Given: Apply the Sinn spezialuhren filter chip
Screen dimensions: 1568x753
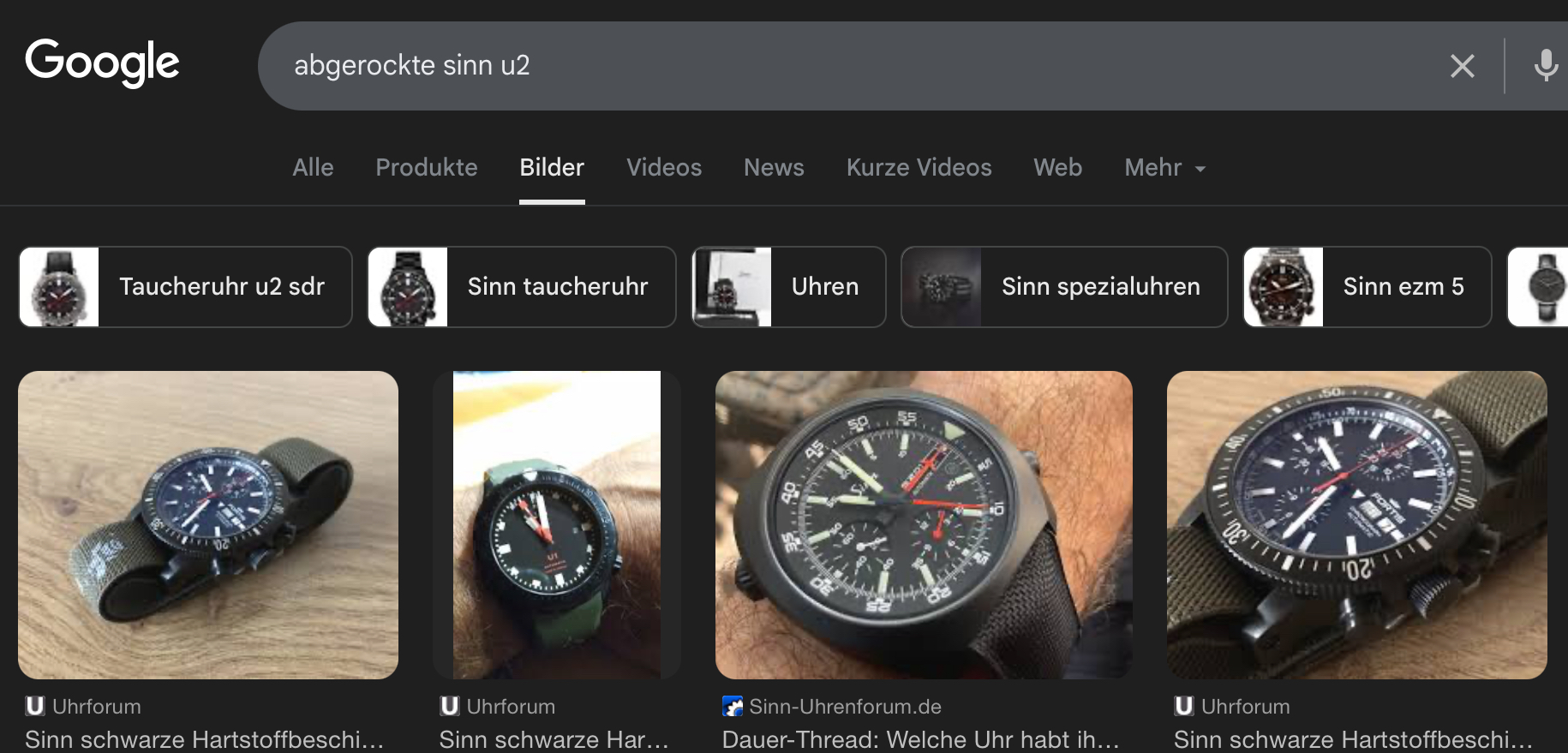Looking at the screenshot, I should (x=1064, y=287).
